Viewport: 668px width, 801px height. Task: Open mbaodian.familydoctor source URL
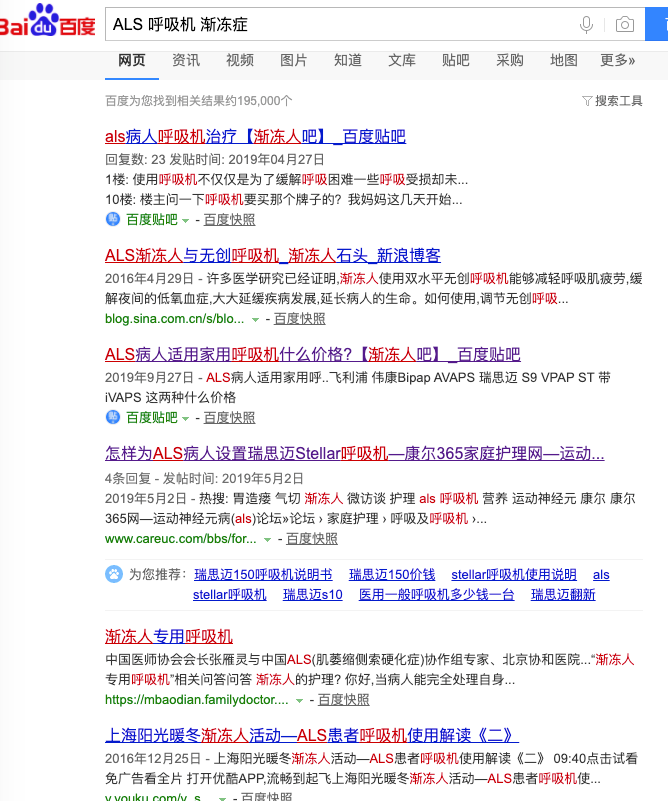click(197, 700)
